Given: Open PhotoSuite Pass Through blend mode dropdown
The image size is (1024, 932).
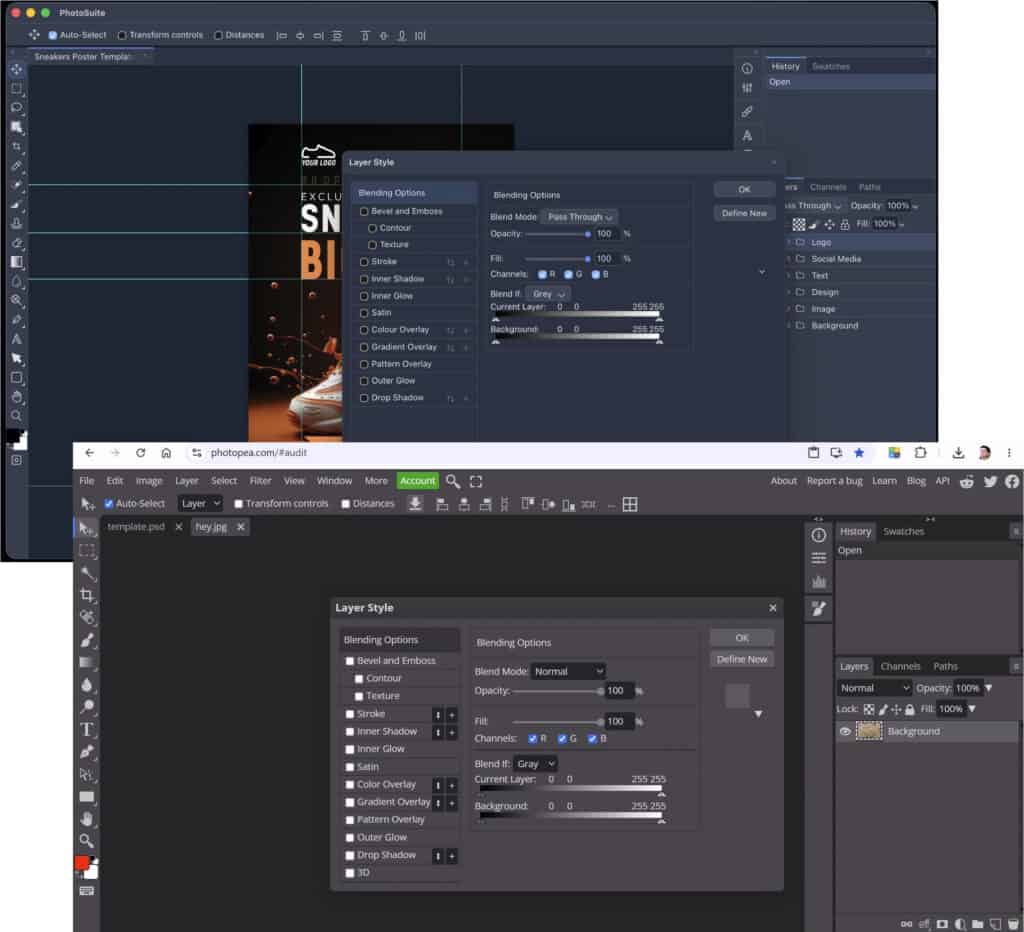Looking at the screenshot, I should (580, 217).
